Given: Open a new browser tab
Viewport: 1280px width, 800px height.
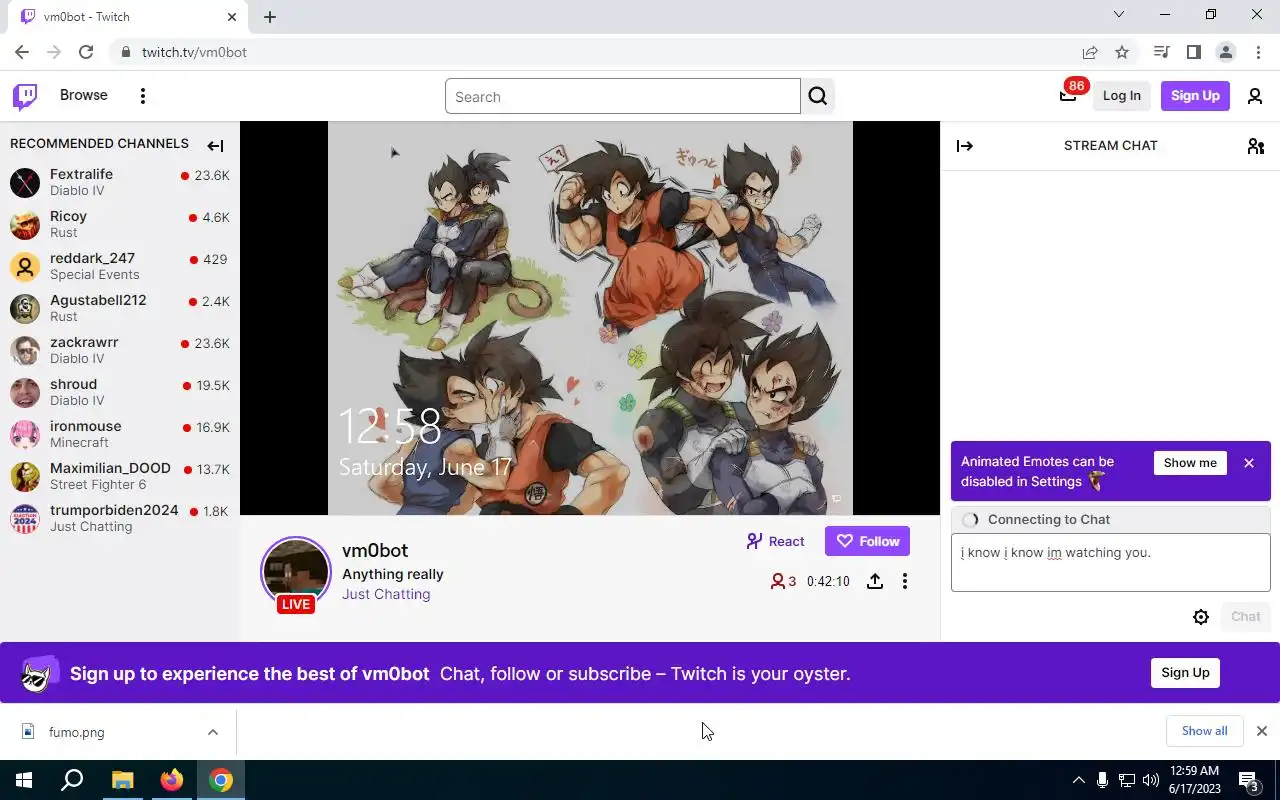Looking at the screenshot, I should point(270,17).
